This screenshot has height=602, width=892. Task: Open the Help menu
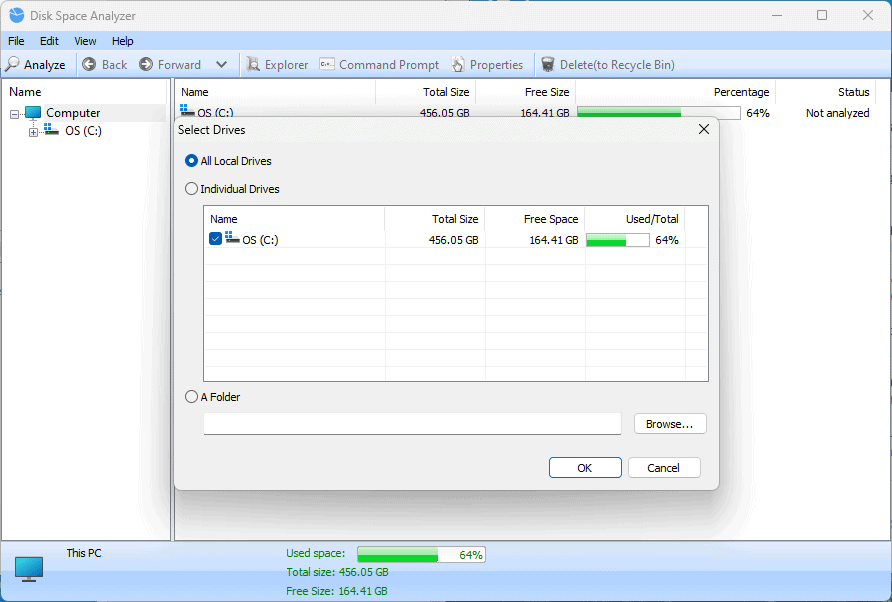[x=122, y=41]
